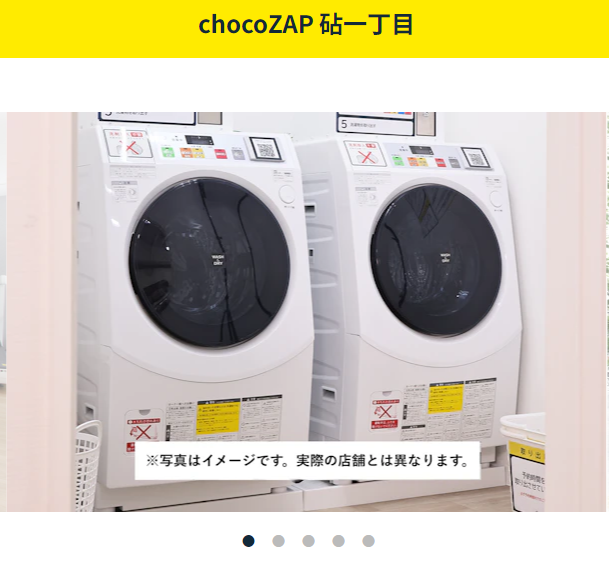Go to the fourth carousel dot

point(338,541)
